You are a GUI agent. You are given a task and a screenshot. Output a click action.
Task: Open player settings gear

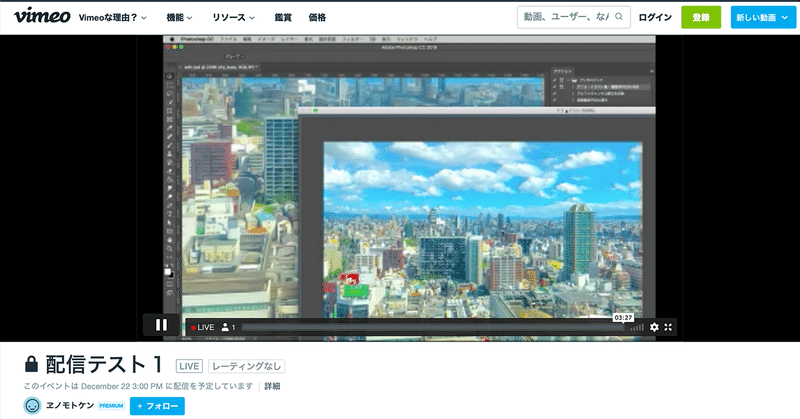pyautogui.click(x=654, y=327)
